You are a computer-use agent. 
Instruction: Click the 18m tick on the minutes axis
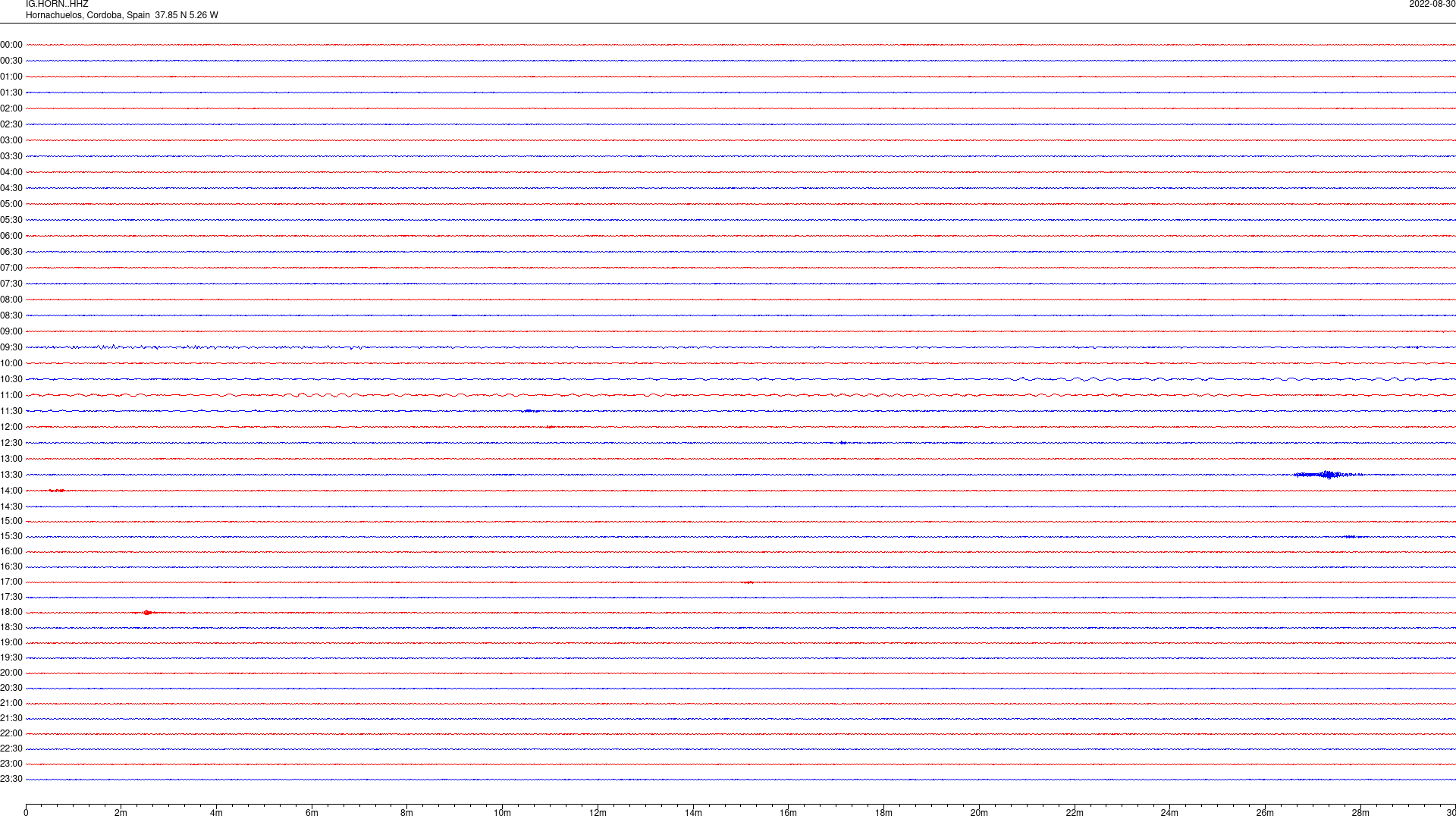click(x=883, y=813)
